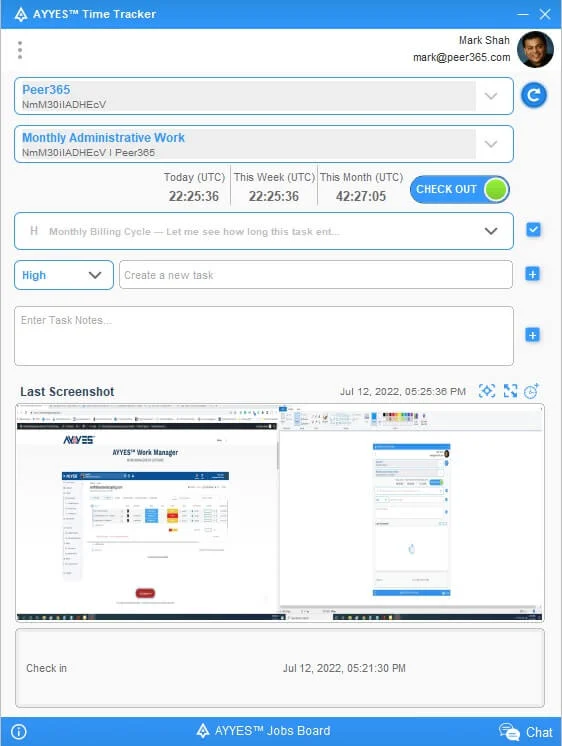Click the Jobs Board logo icon in footer
Image resolution: width=562 pixels, height=746 pixels.
(x=203, y=731)
